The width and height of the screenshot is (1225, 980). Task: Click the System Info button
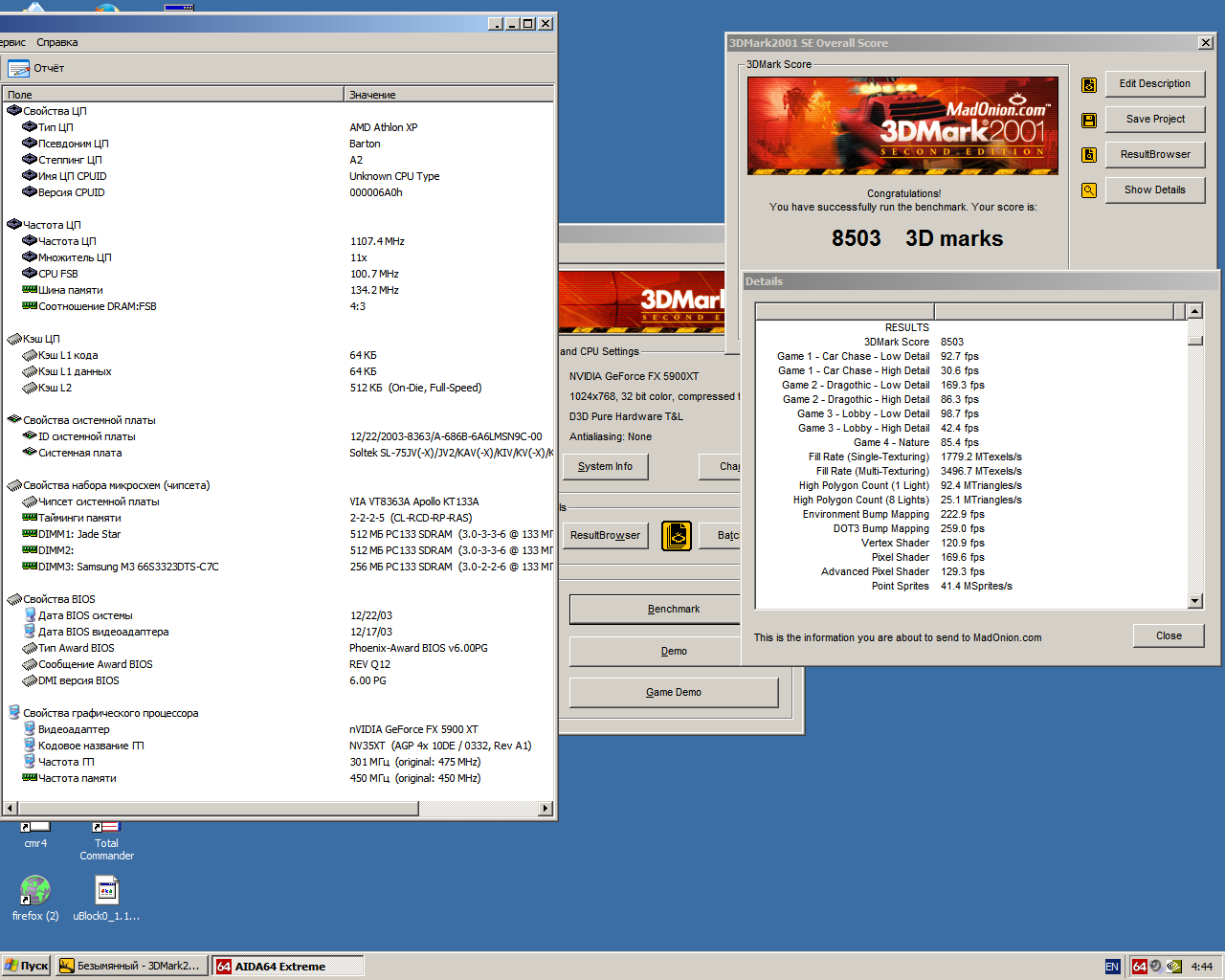[605, 466]
